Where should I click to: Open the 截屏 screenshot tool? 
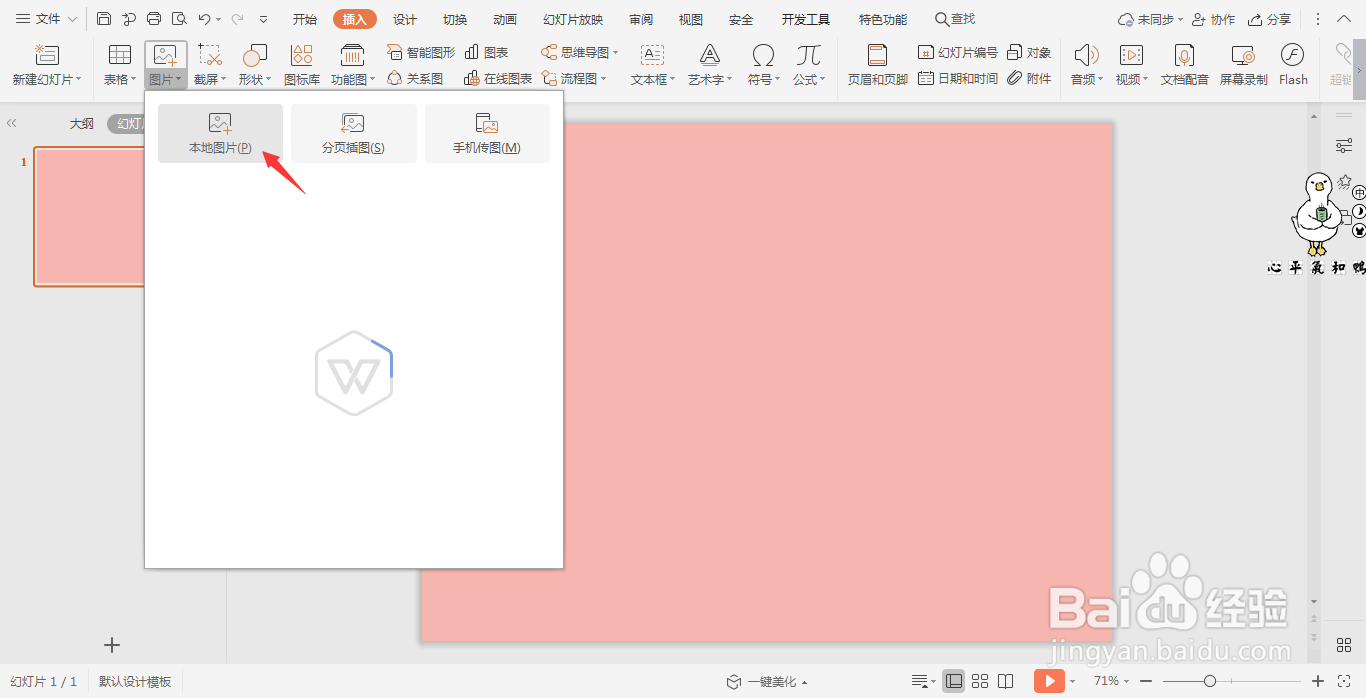210,64
